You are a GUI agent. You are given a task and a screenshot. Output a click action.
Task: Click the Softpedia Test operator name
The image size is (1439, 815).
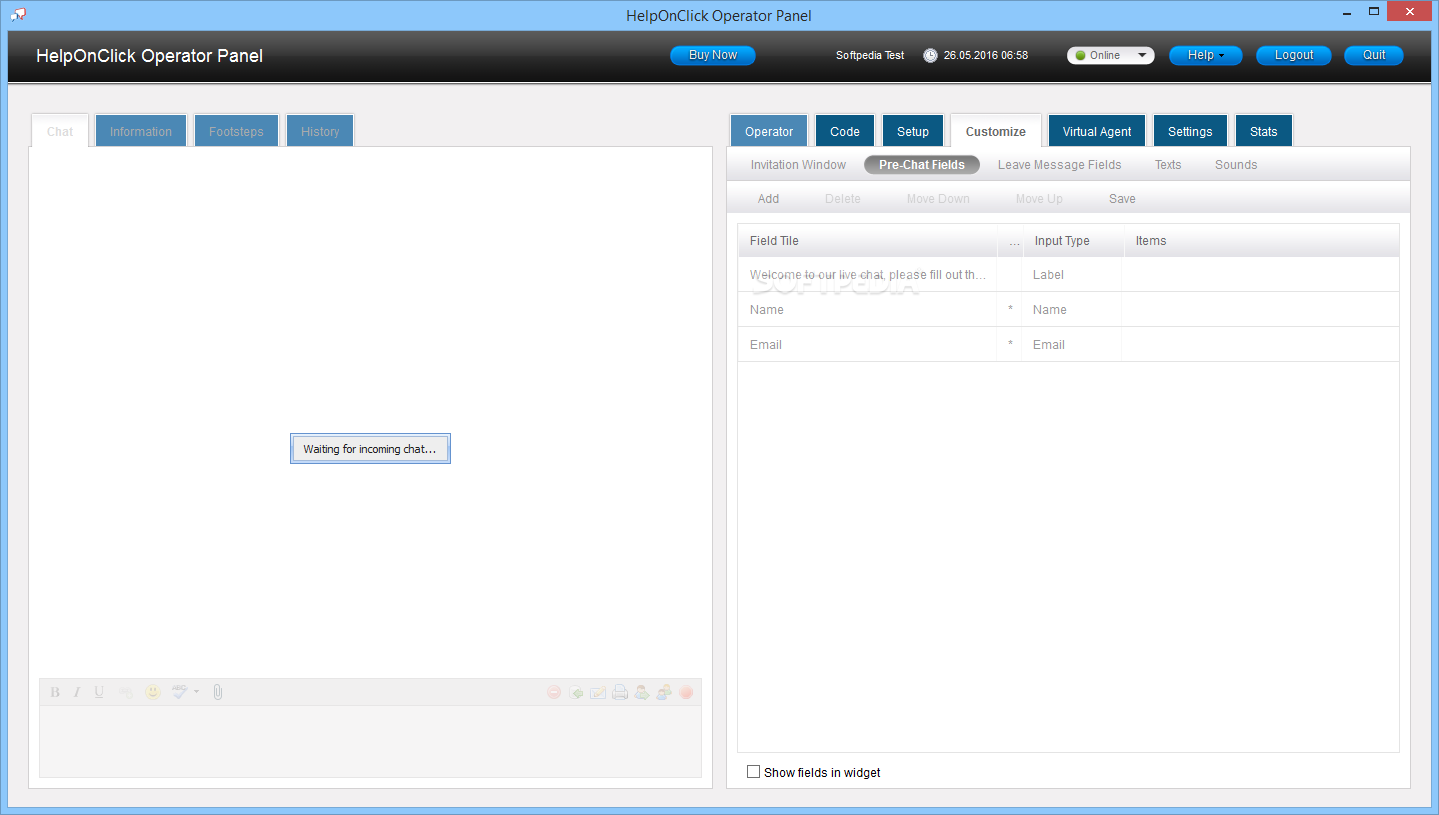[x=870, y=56]
